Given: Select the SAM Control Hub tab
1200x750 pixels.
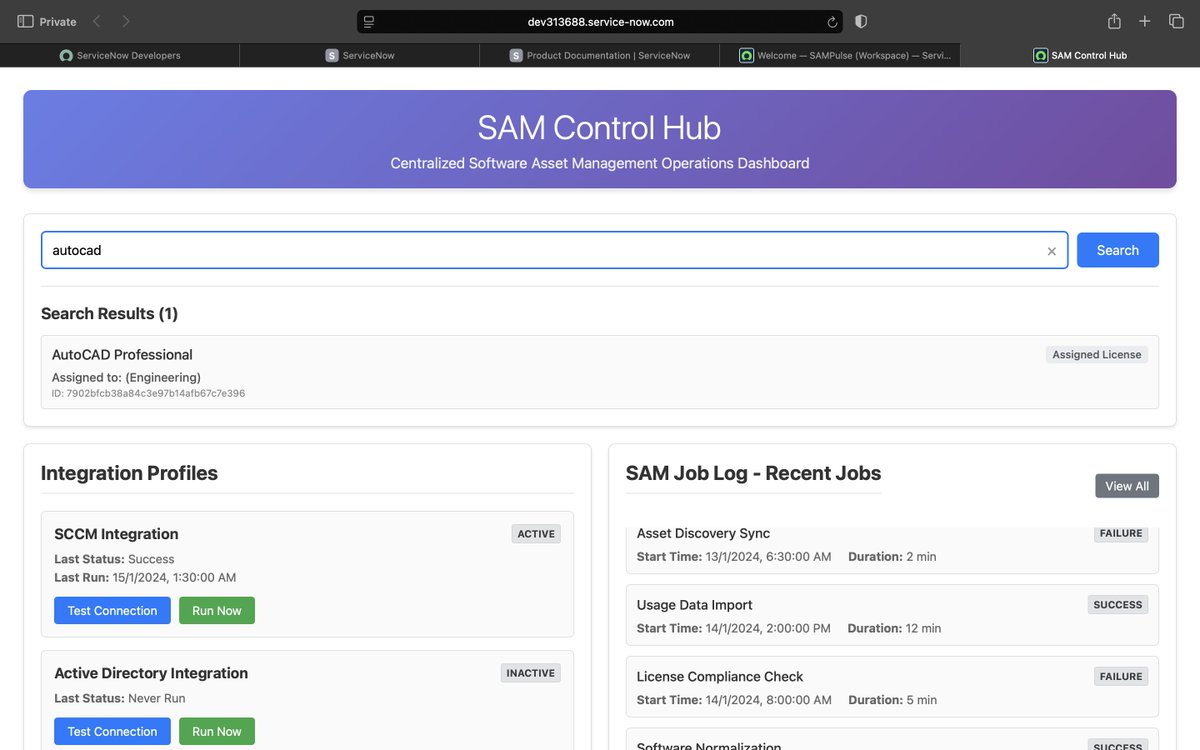Looking at the screenshot, I should tap(1080, 56).
